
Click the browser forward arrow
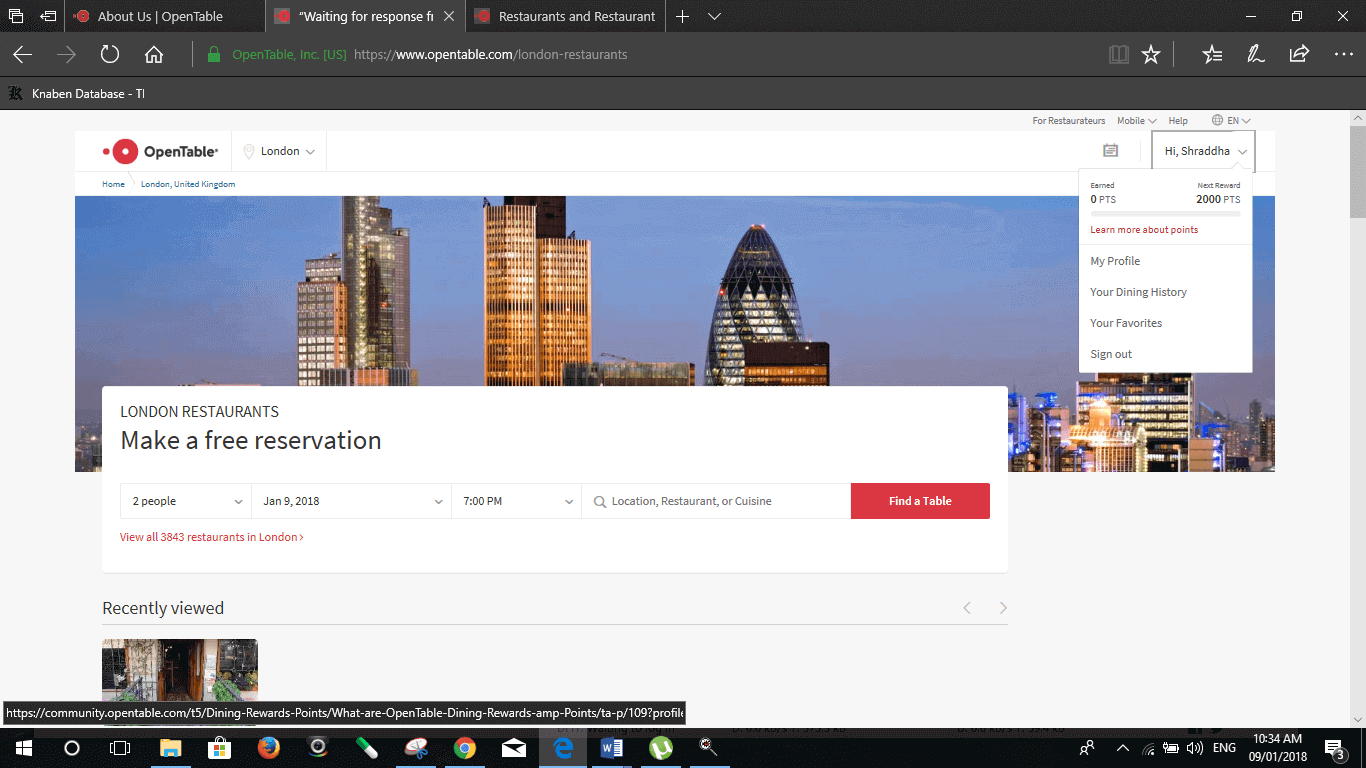pyautogui.click(x=66, y=55)
